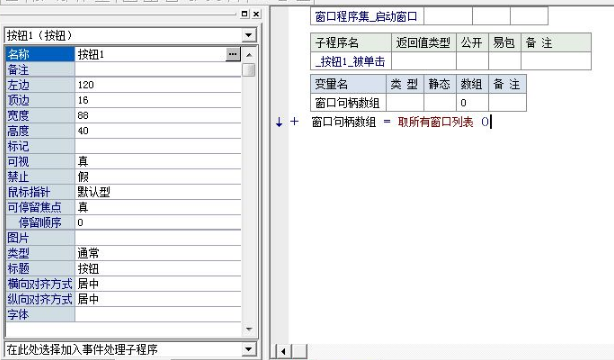Select the 禁止 property value 假

click(x=158, y=177)
